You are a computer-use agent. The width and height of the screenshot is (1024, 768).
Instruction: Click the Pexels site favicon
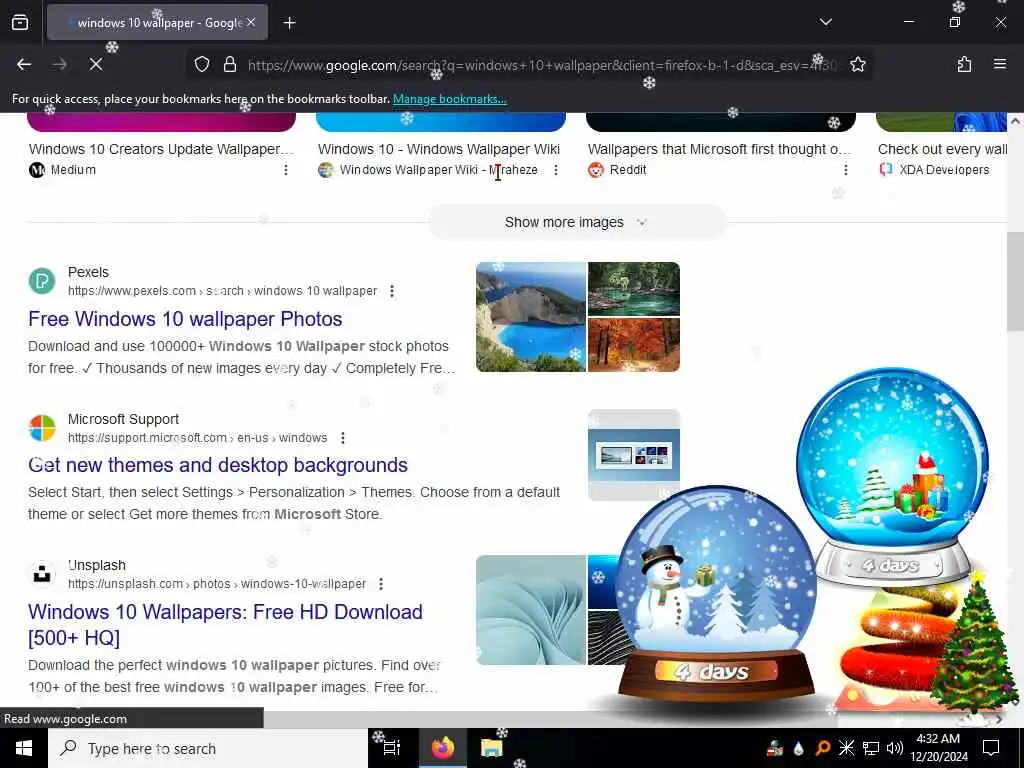point(42,281)
